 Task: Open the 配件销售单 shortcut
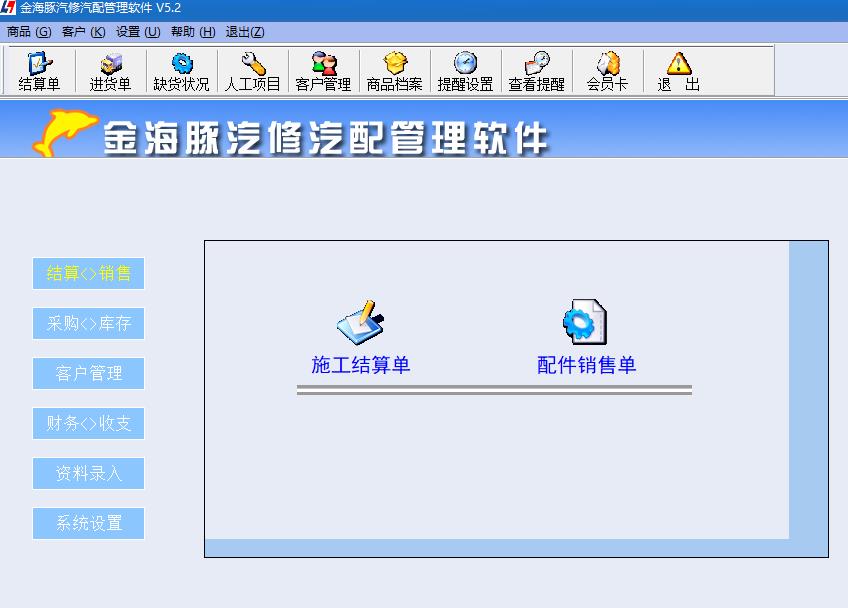[586, 337]
